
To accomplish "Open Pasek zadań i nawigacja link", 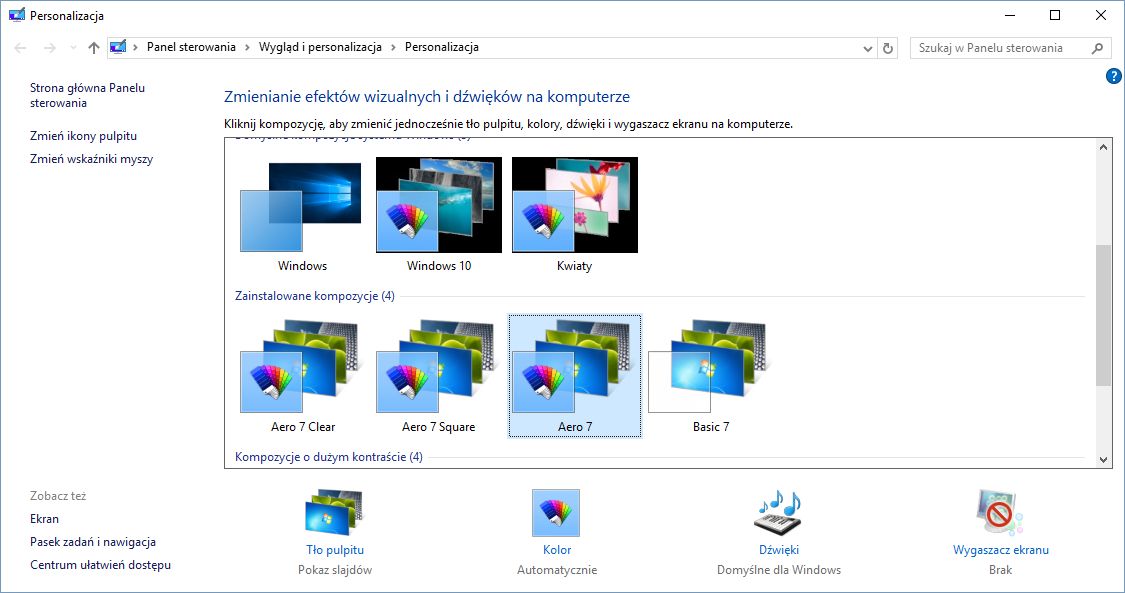I will [93, 542].
